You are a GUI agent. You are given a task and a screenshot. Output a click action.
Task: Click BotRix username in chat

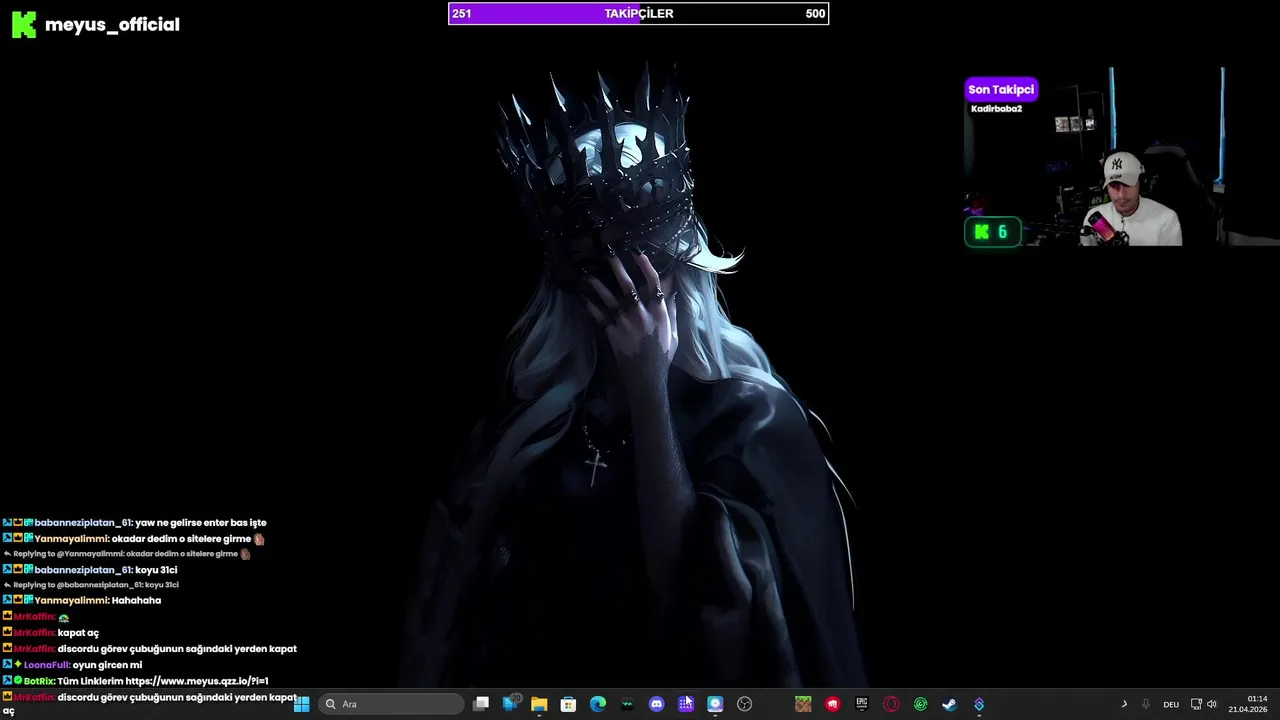[39, 681]
